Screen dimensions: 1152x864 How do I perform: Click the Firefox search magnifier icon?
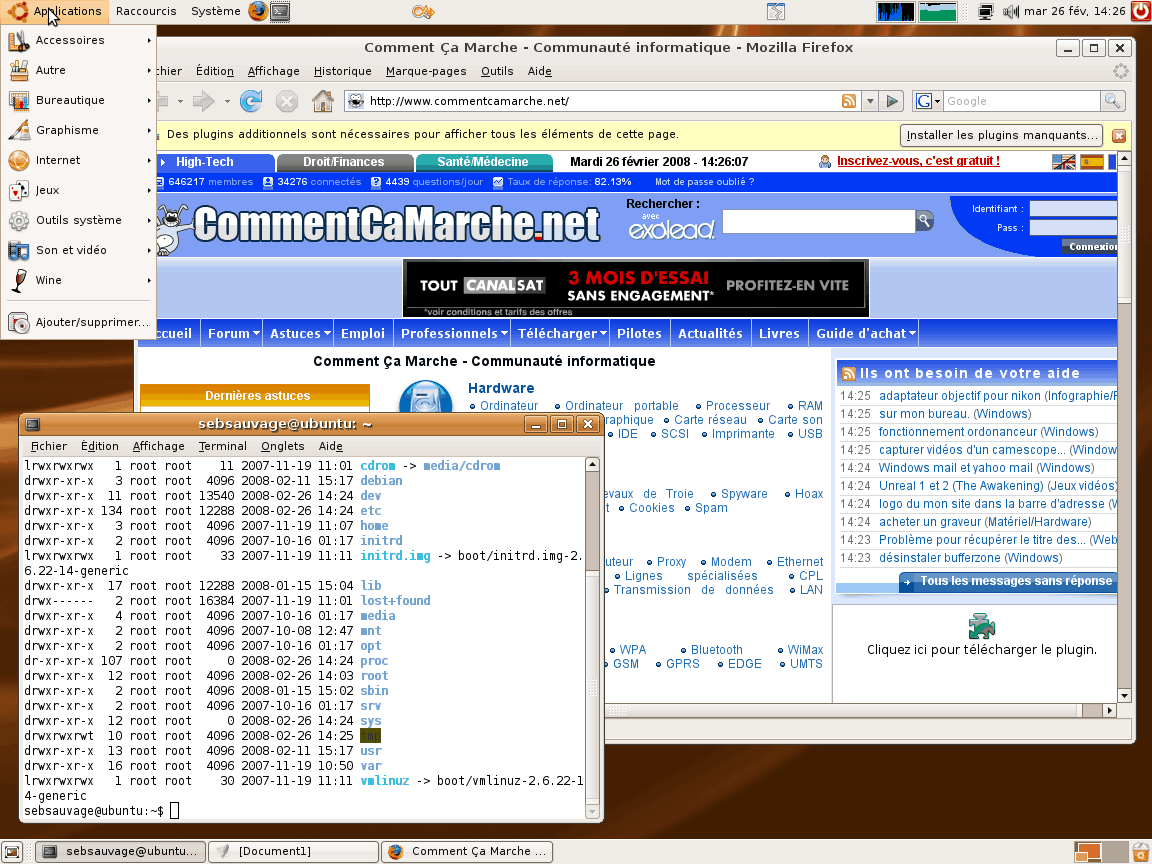coord(1112,101)
